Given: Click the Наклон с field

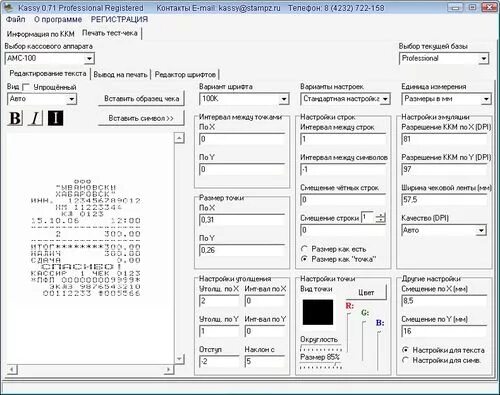Looking at the screenshot, I should click(265, 361).
